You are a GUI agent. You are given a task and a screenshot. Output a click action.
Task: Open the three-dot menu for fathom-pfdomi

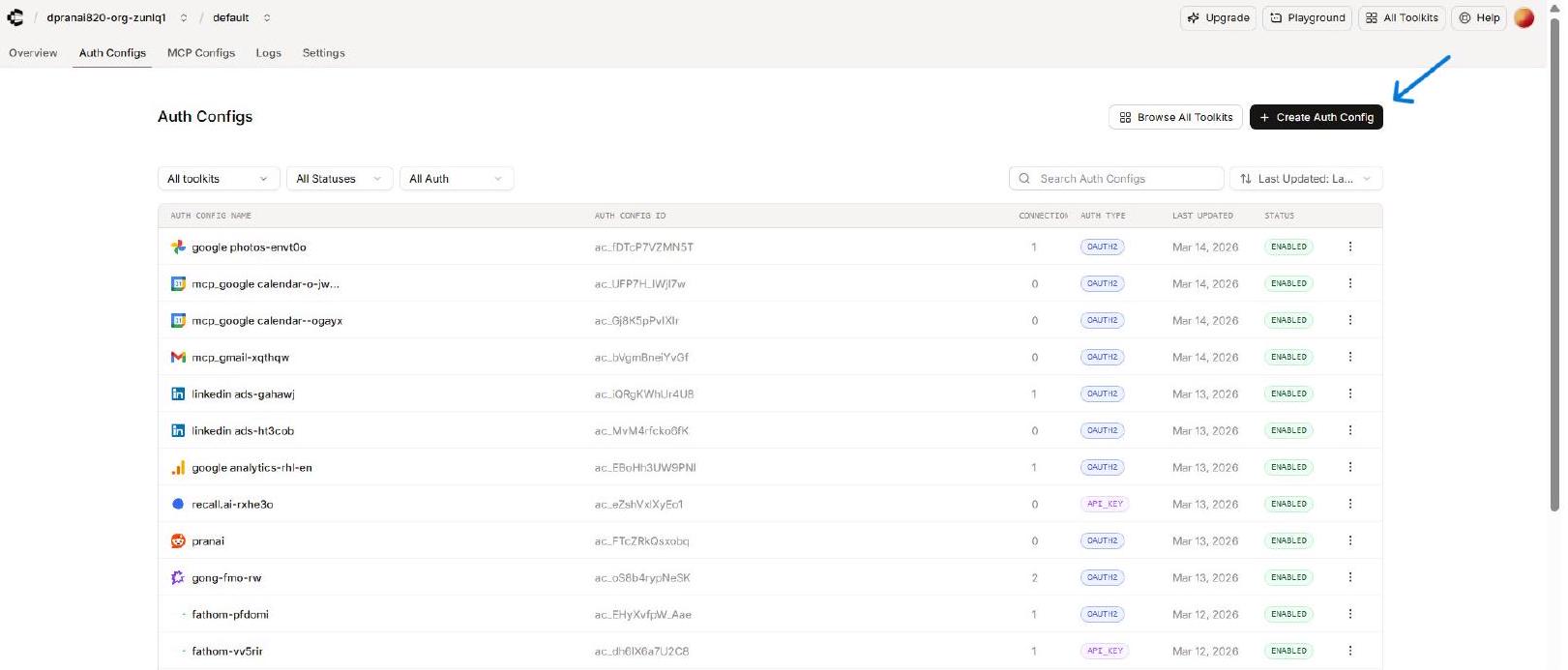1350,614
